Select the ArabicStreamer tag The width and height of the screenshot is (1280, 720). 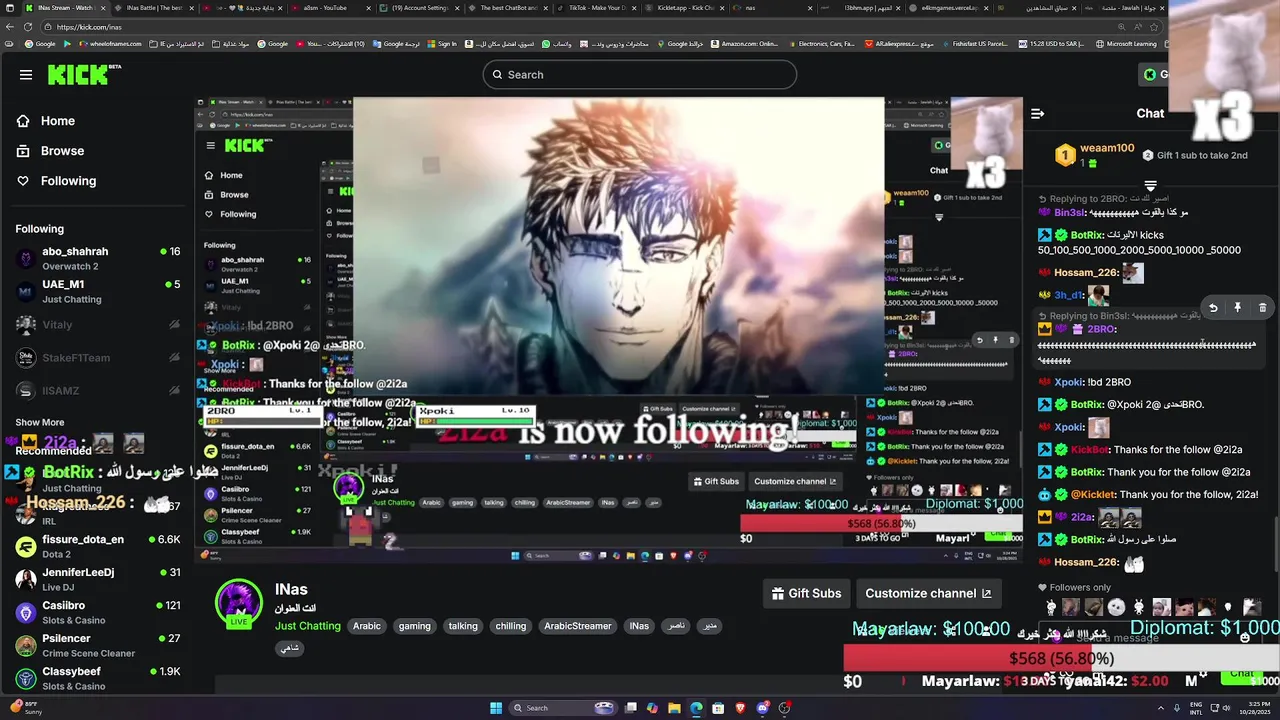point(577,626)
